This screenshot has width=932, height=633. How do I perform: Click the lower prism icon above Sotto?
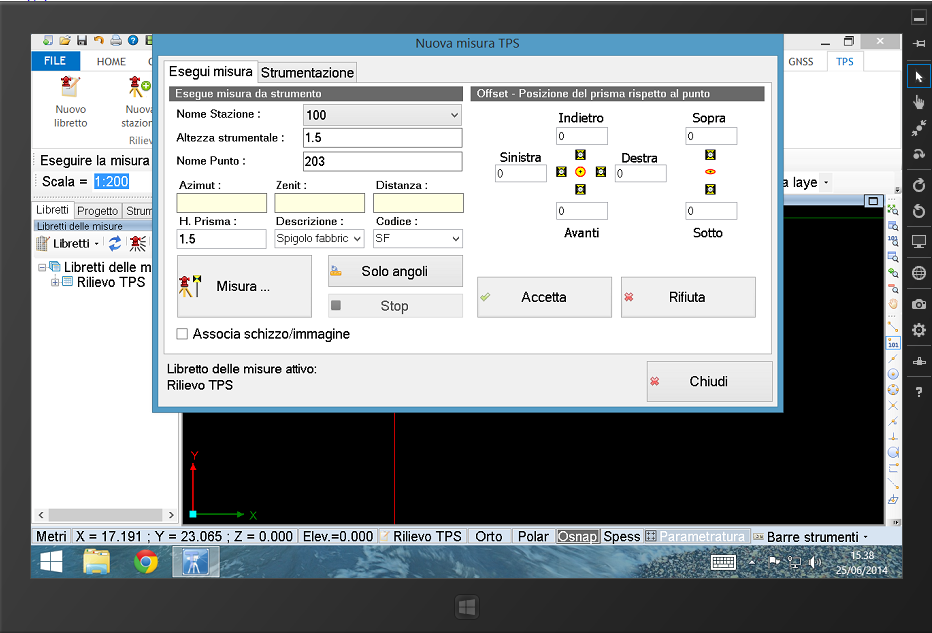(x=710, y=190)
